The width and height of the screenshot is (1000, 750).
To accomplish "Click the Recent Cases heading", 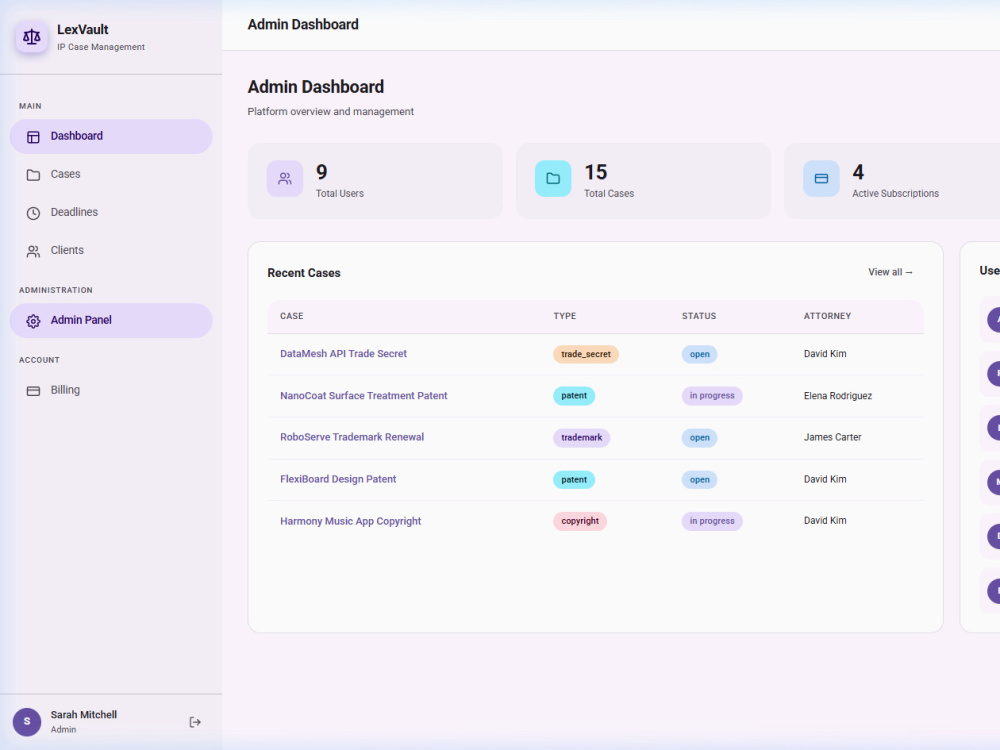I will point(304,273).
